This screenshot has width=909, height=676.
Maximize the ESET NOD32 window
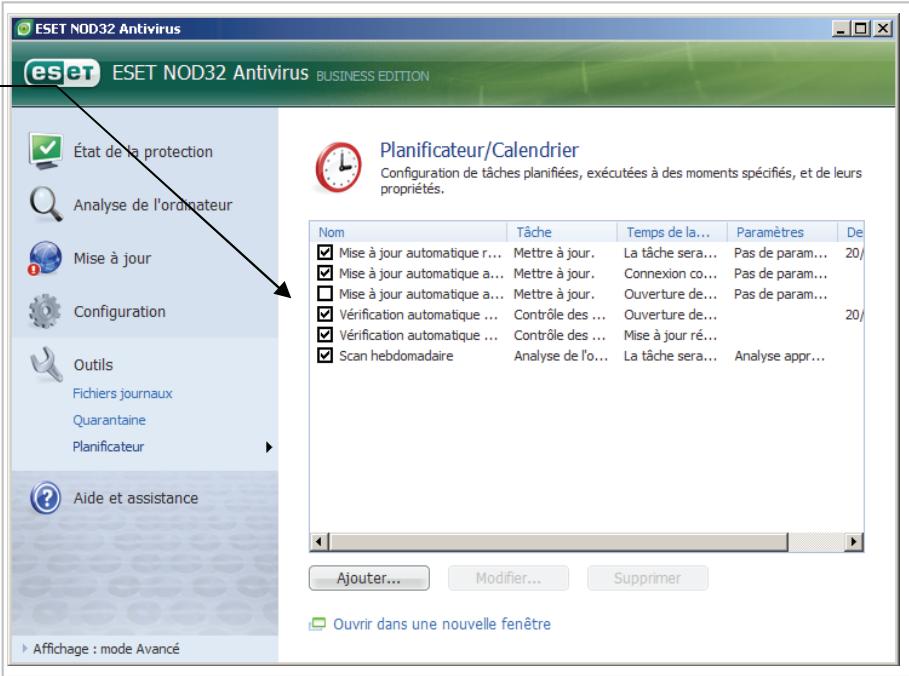[x=861, y=28]
